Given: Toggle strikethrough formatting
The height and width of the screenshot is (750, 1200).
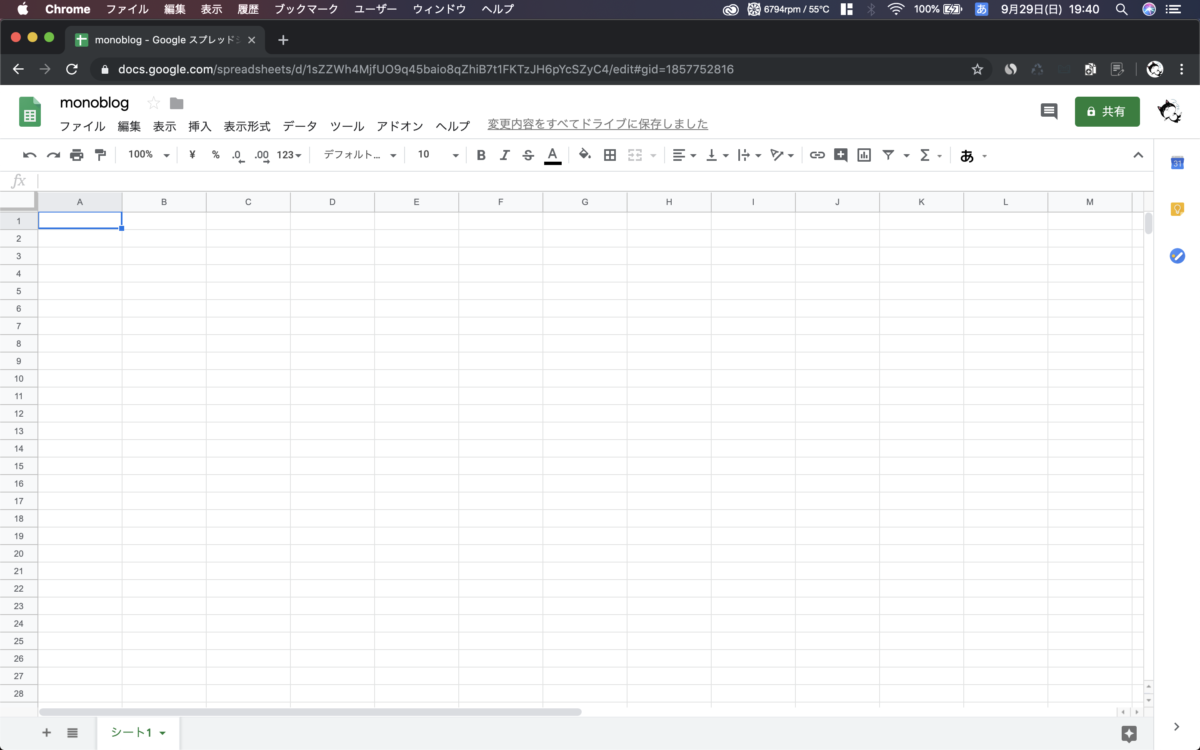Looking at the screenshot, I should click(x=528, y=155).
